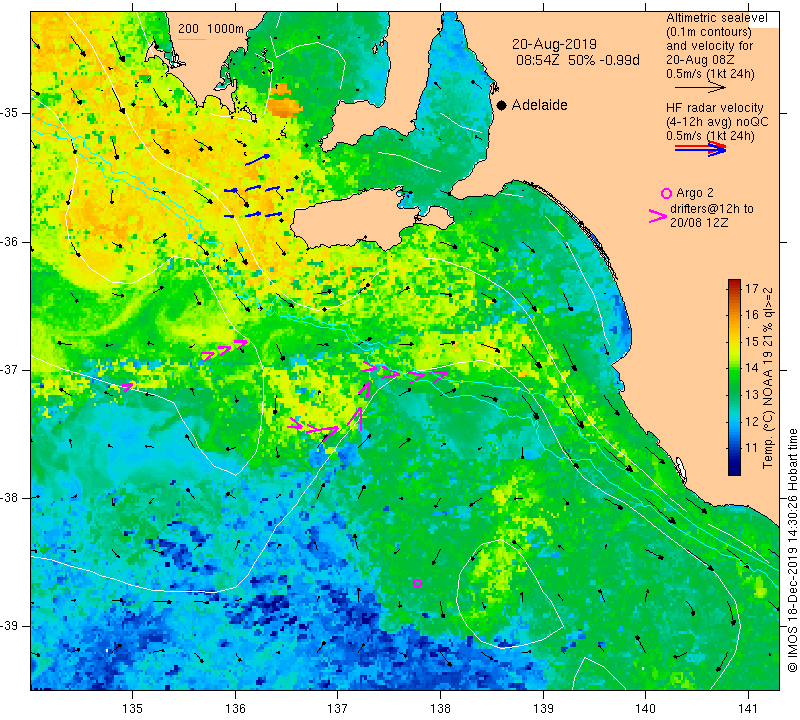Image resolution: width=800 pixels, height=720 pixels.
Task: Click the 14 value on temperature scale
Action: coord(752,368)
